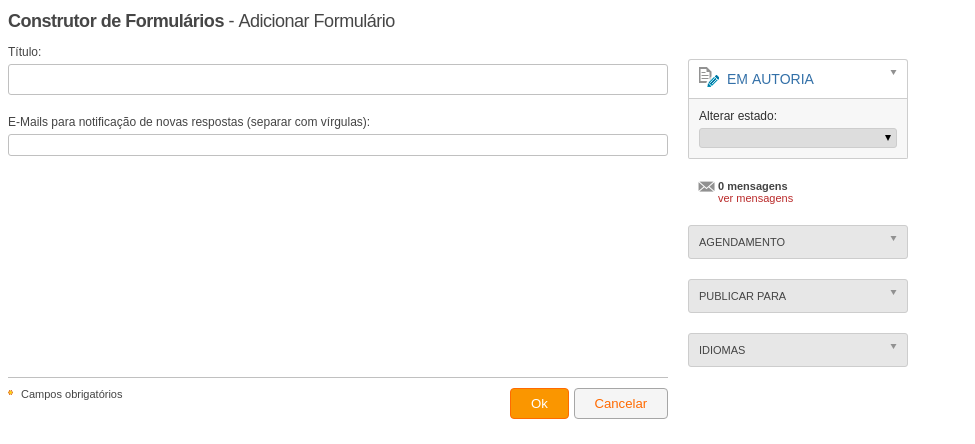The image size is (975, 444).
Task: Click the envelope messages icon
Action: click(706, 187)
